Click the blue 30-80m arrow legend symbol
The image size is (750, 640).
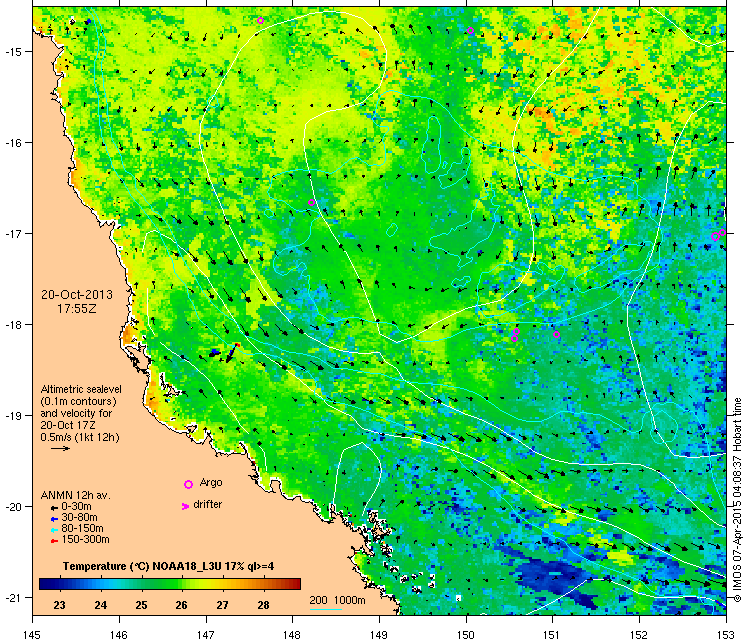click(55, 519)
